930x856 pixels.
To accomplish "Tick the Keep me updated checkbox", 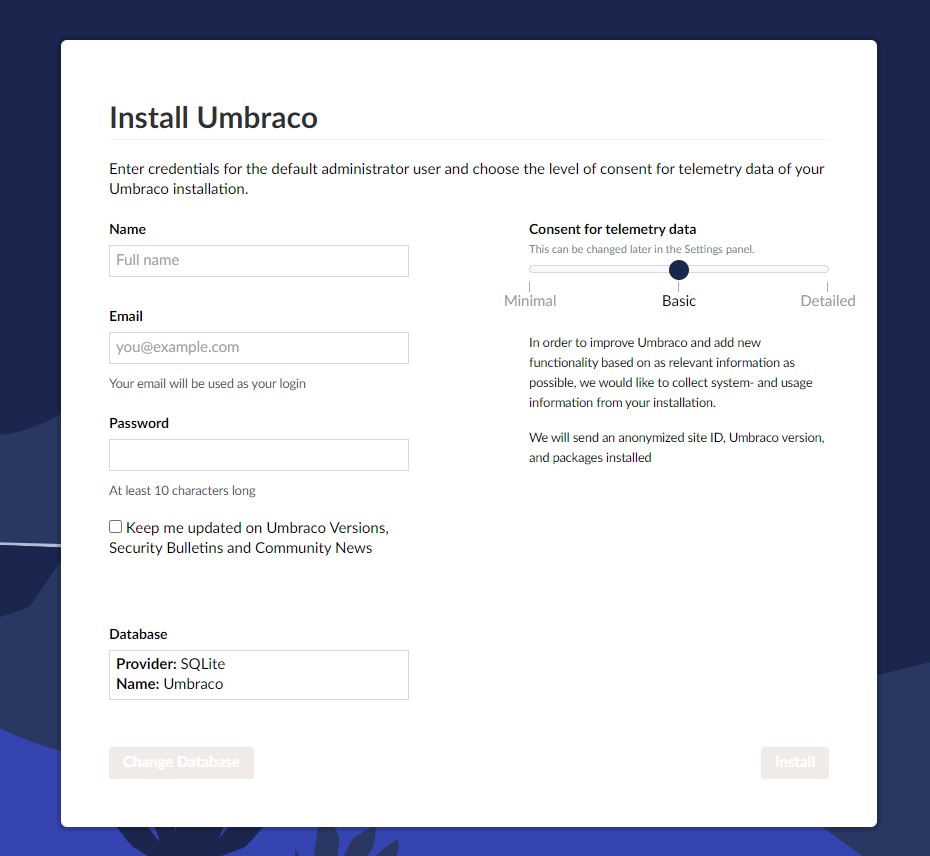I will coord(116,527).
